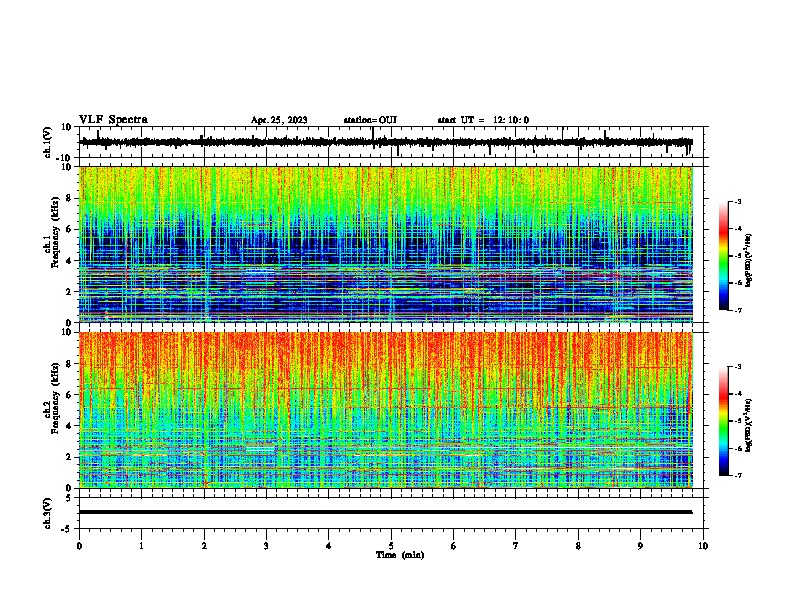Click time axis tick label "9"
The image size is (792, 612).
click(x=640, y=546)
